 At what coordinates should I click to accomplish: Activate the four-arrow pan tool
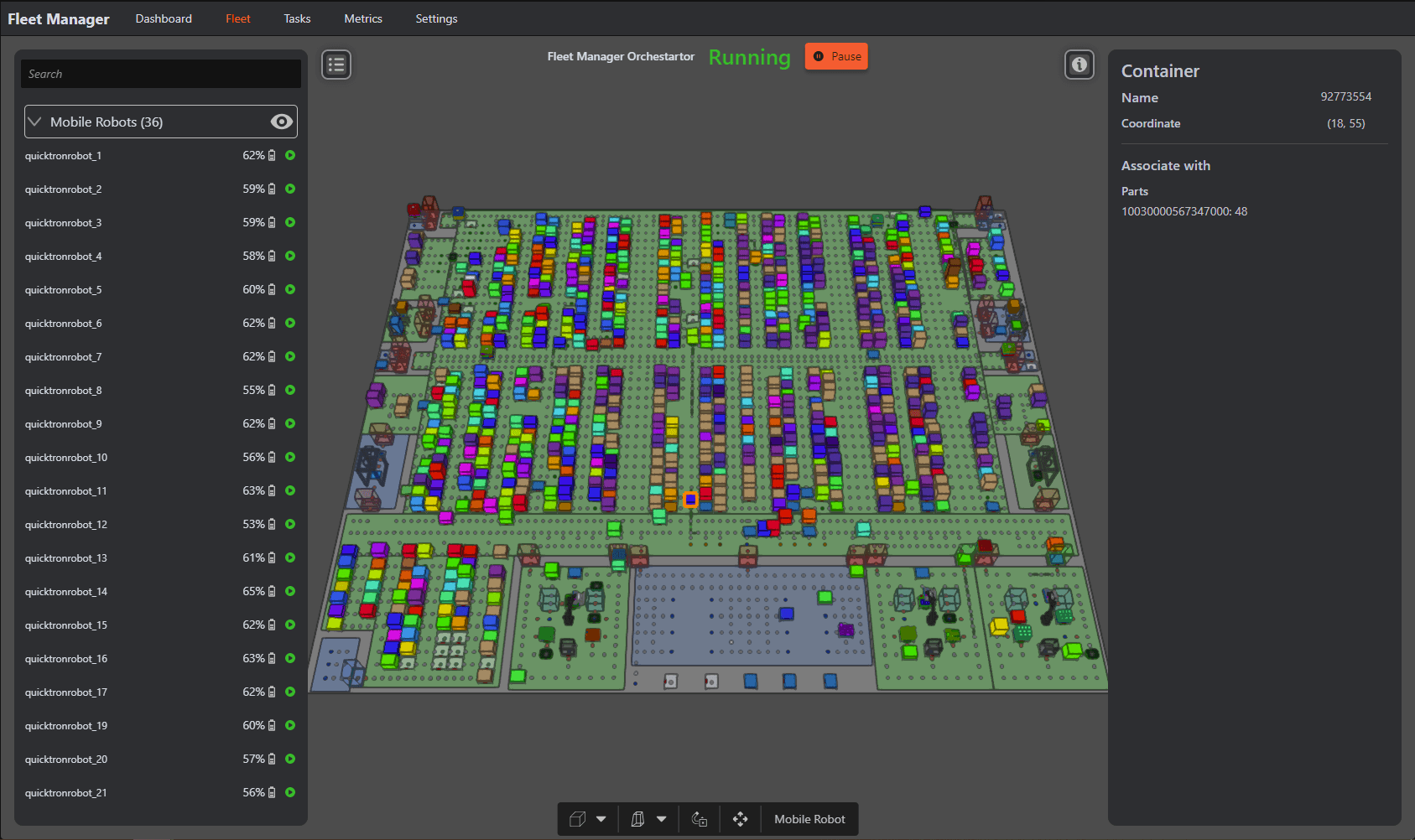tap(740, 819)
